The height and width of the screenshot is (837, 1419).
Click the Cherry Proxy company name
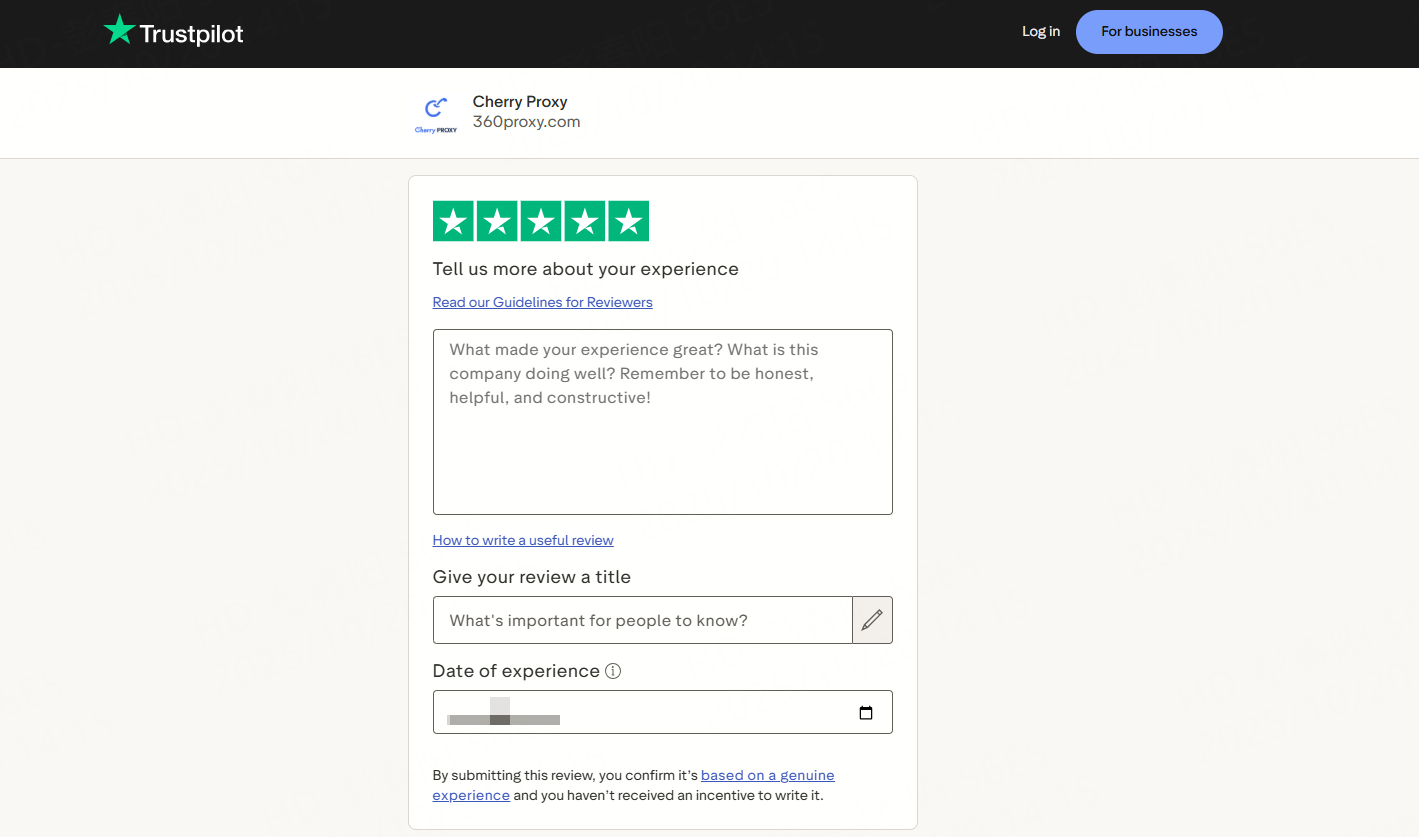tap(520, 102)
